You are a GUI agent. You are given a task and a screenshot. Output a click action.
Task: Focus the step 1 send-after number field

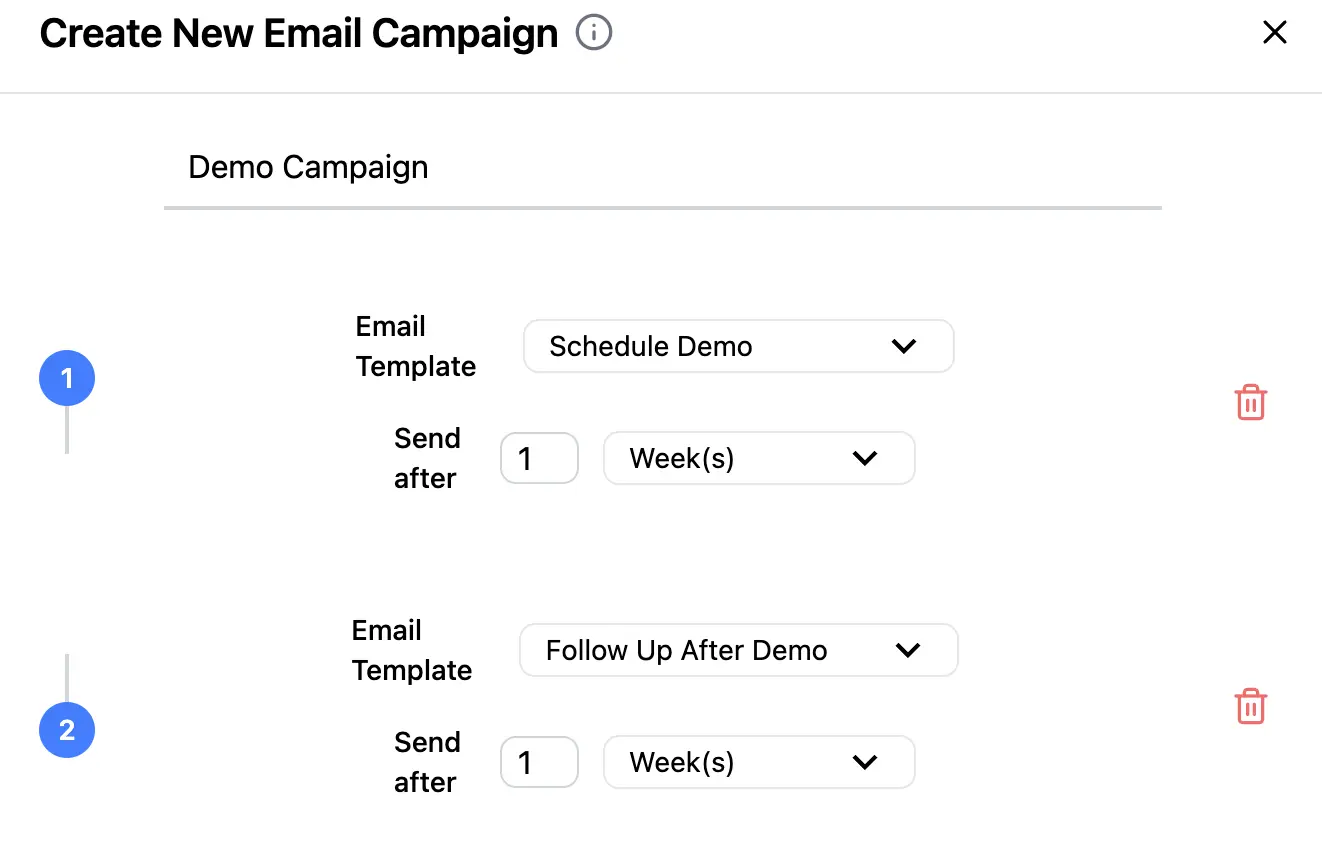tap(539, 458)
